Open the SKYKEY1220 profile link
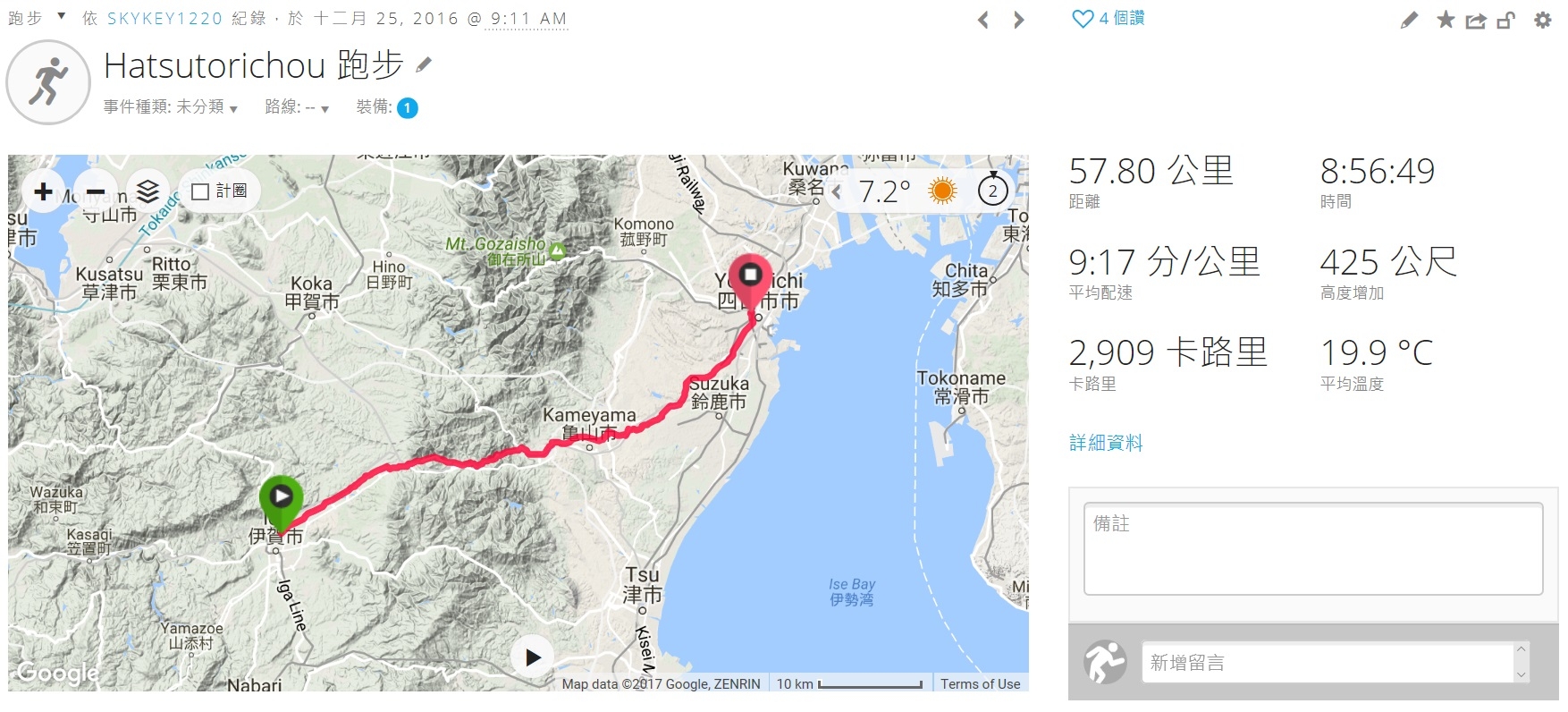The height and width of the screenshot is (712, 1568). (164, 19)
